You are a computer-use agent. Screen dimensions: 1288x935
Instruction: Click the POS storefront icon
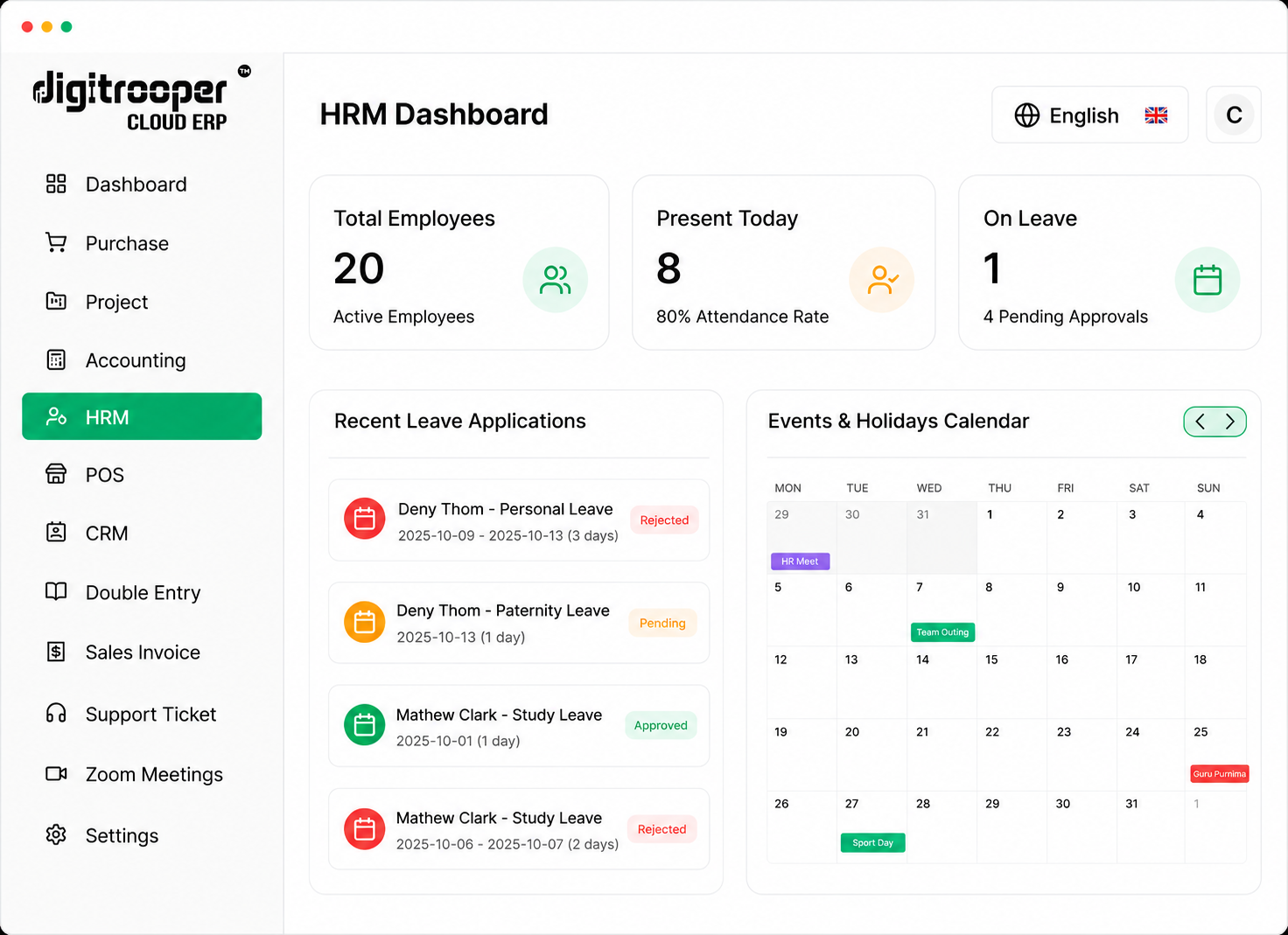[56, 474]
